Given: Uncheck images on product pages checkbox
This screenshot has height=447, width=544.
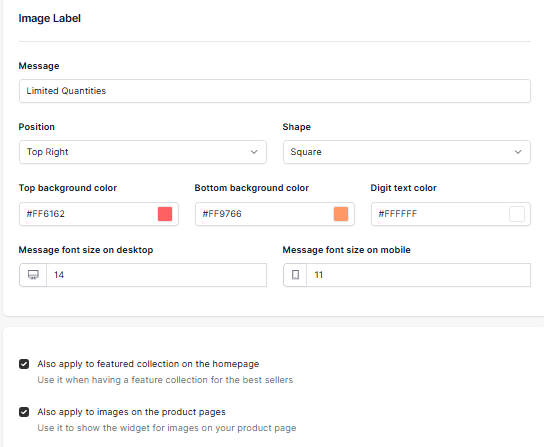Looking at the screenshot, I should coord(24,412).
